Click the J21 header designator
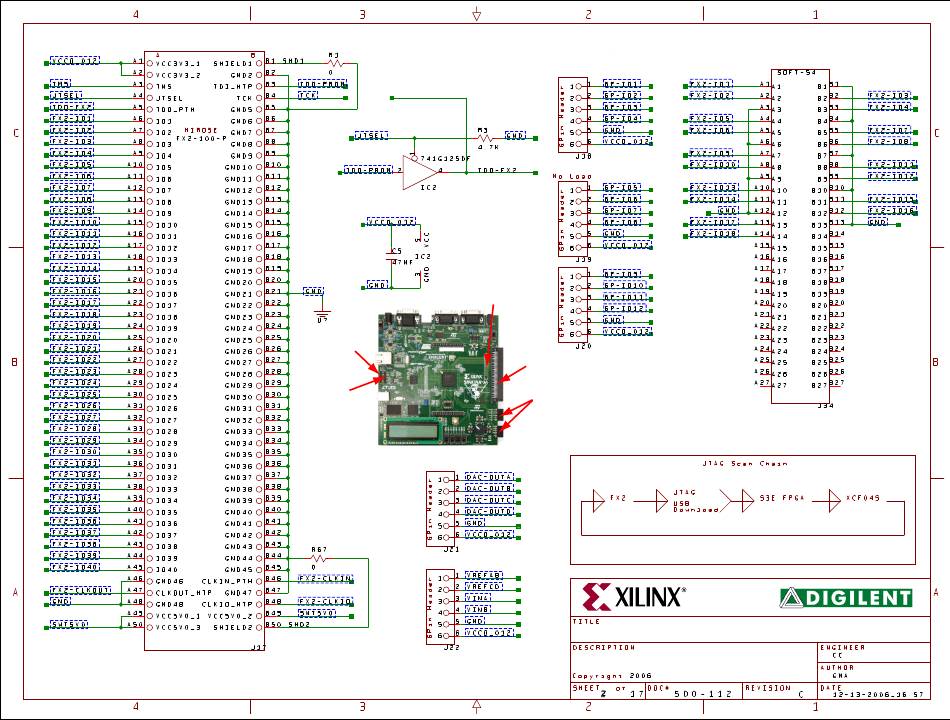This screenshot has height=720, width=950. tap(451, 549)
